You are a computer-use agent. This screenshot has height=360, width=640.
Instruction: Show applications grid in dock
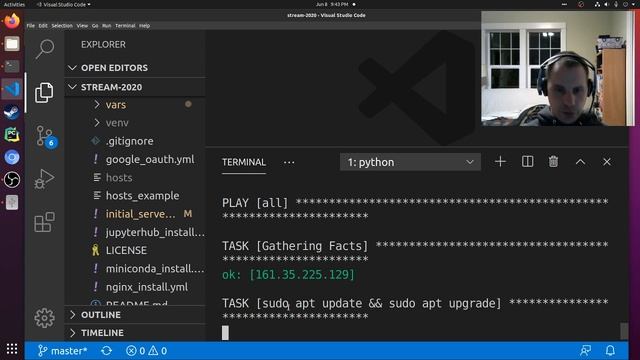click(12, 349)
